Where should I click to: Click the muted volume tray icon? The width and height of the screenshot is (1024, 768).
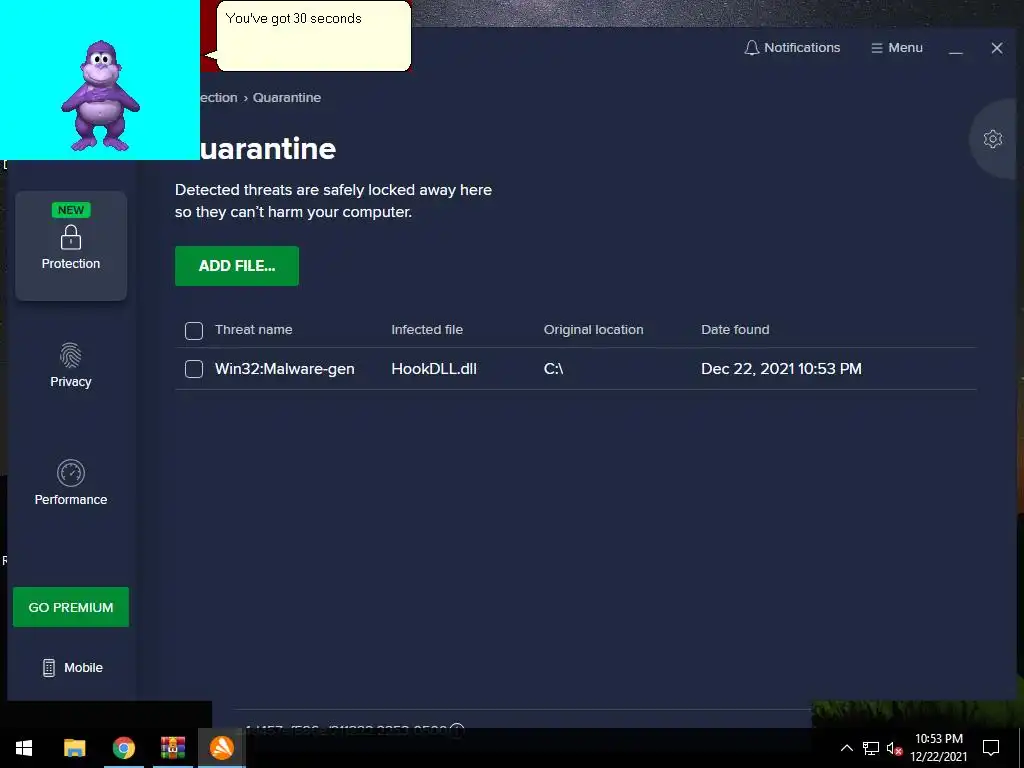click(895, 748)
